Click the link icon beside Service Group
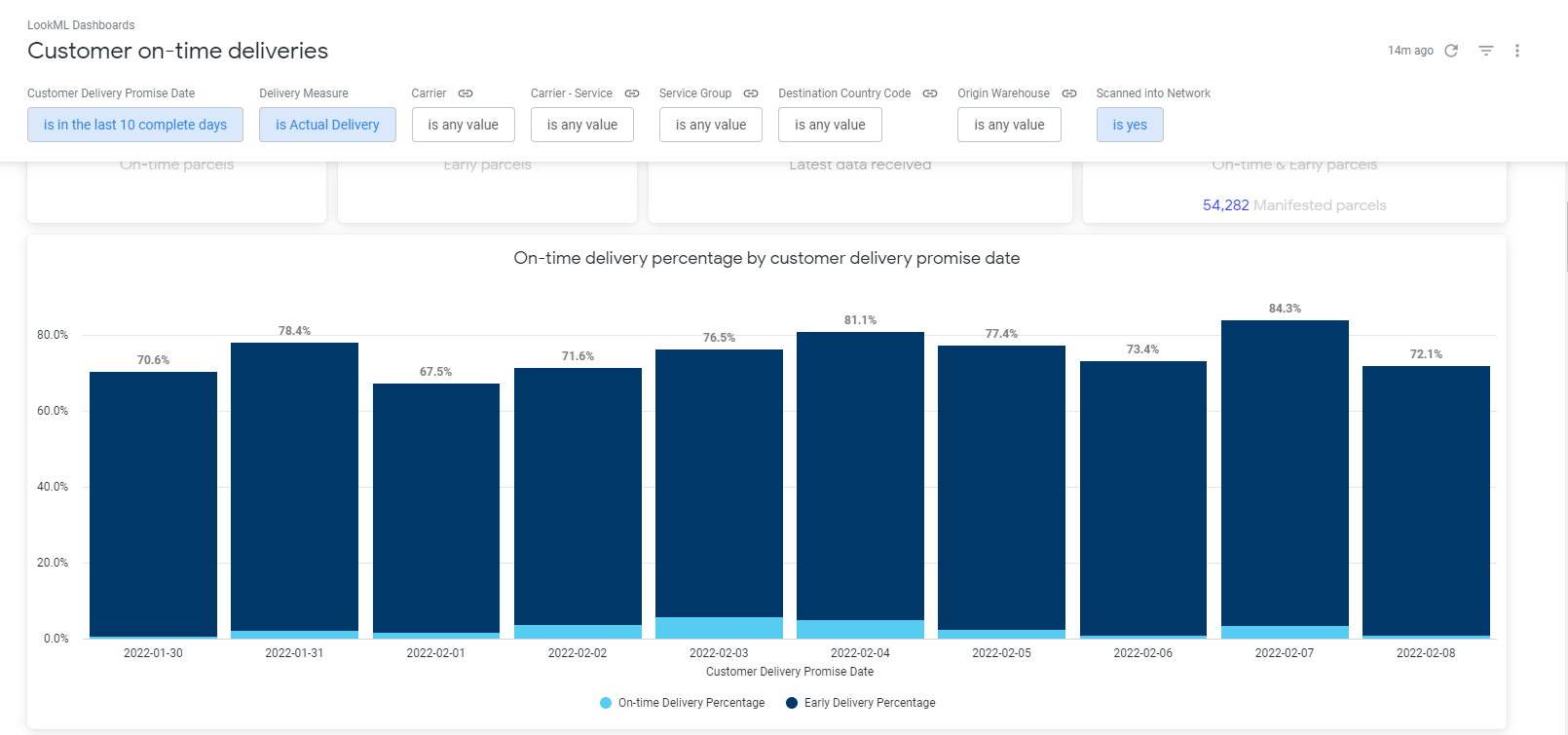The image size is (1568, 735). pyautogui.click(x=751, y=93)
